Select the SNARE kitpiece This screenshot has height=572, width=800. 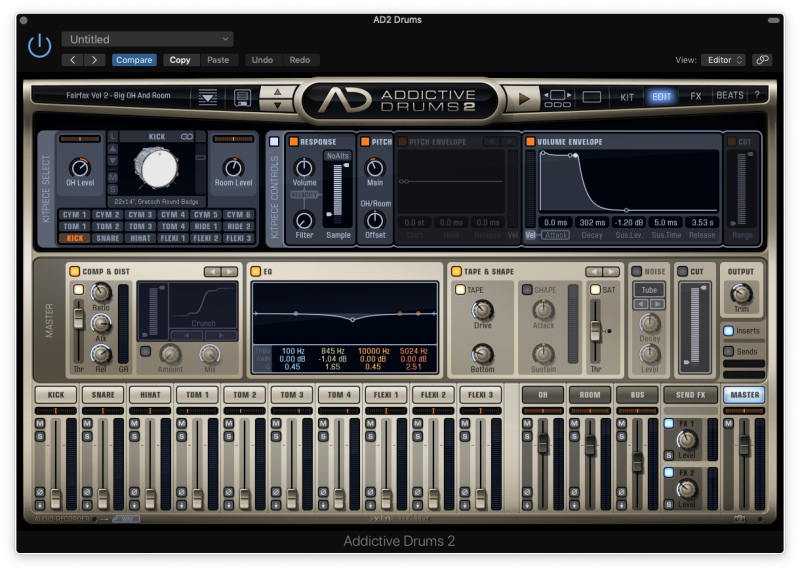[108, 238]
